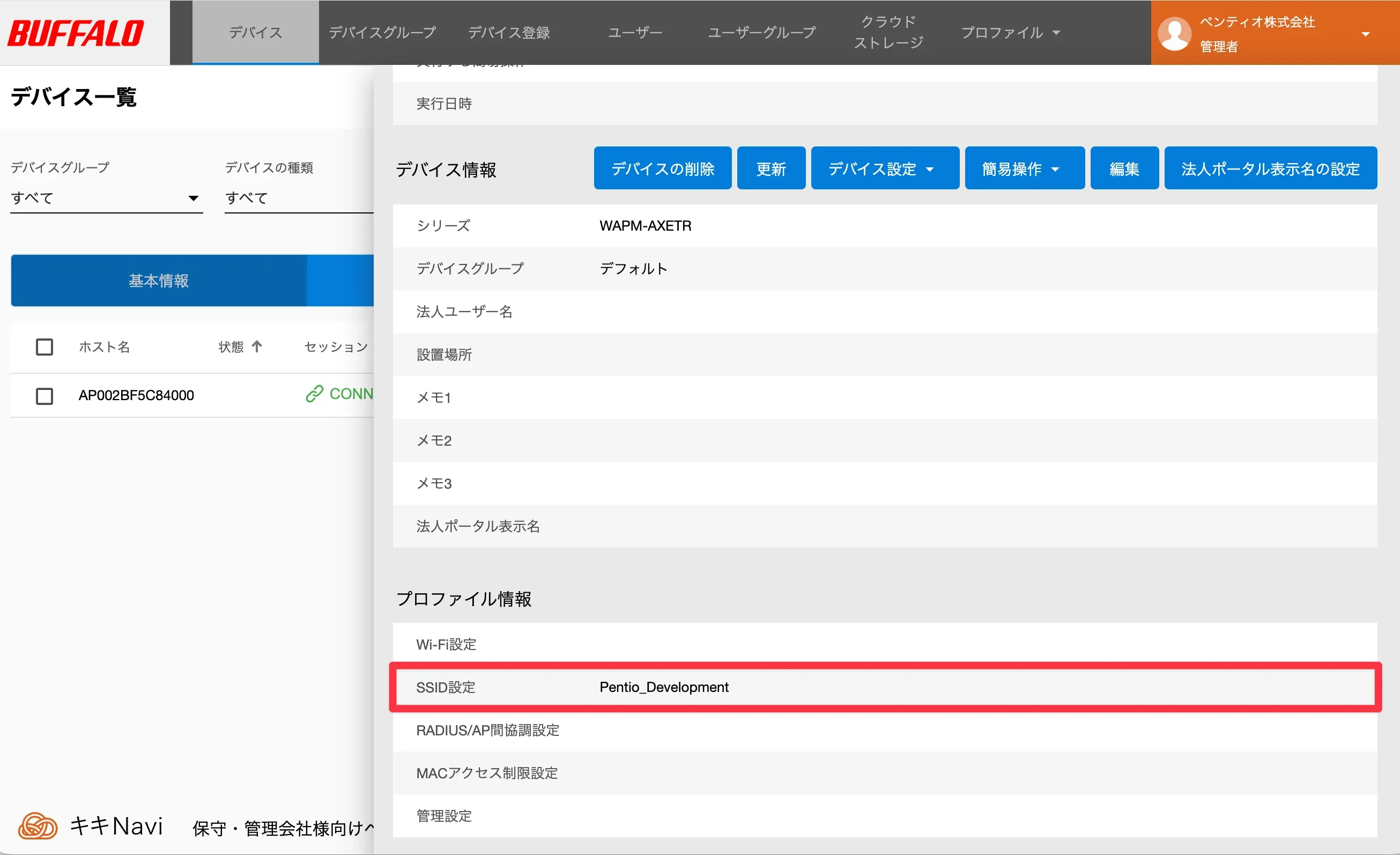Click the キキNavi logo icon

[x=38, y=825]
